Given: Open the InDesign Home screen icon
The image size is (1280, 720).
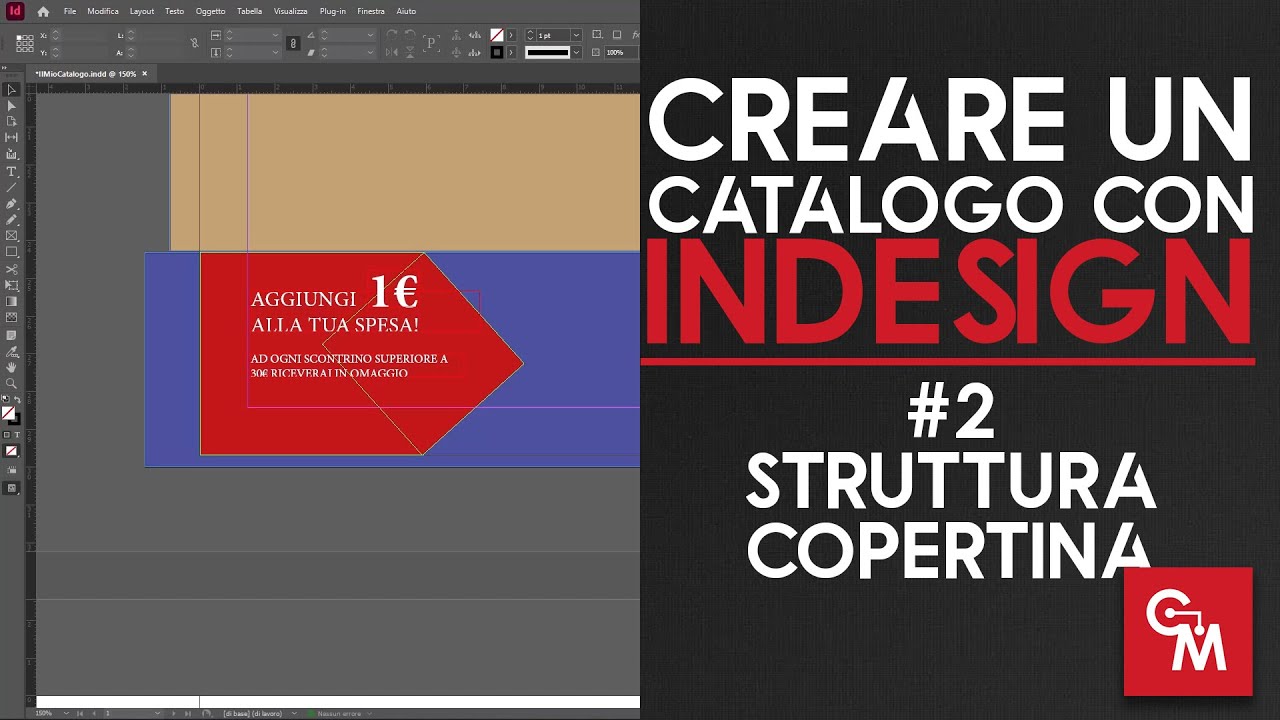Looking at the screenshot, I should [x=43, y=12].
